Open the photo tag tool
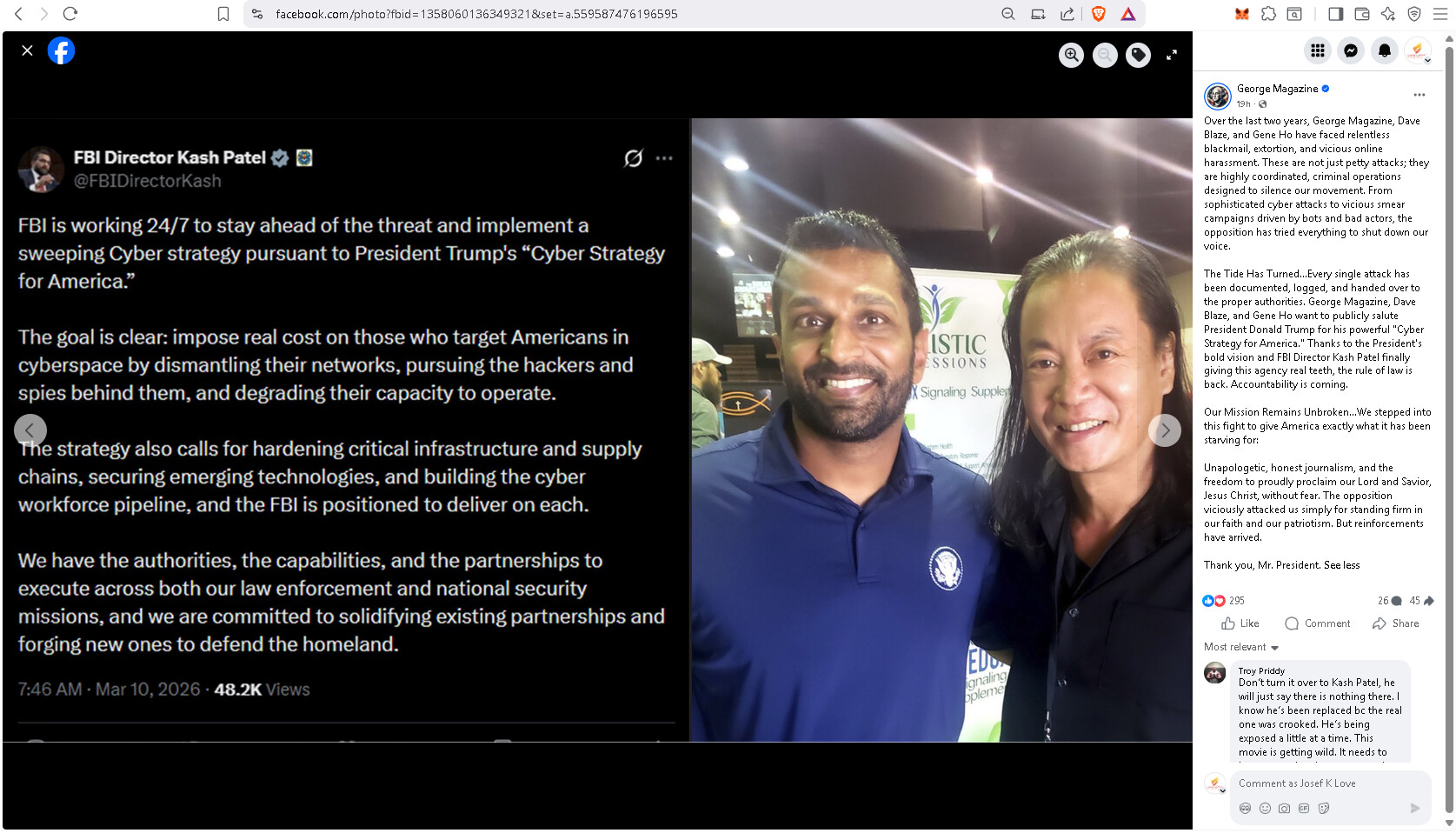The image size is (1456, 833). point(1138,55)
